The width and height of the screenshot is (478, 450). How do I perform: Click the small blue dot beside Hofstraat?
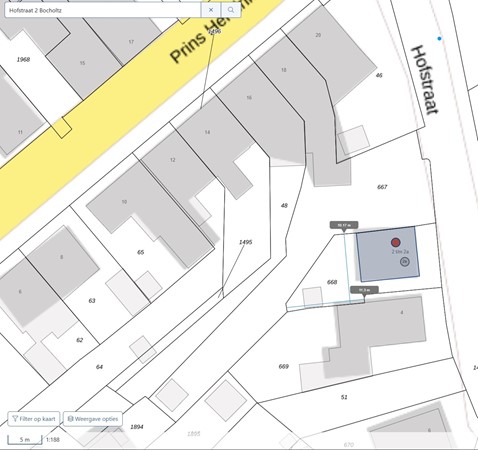(x=439, y=39)
